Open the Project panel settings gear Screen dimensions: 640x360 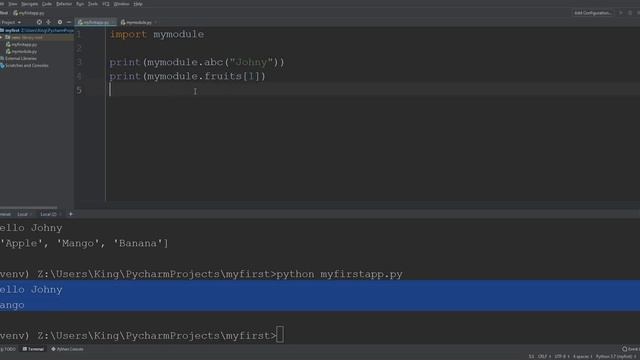[x=60, y=22]
